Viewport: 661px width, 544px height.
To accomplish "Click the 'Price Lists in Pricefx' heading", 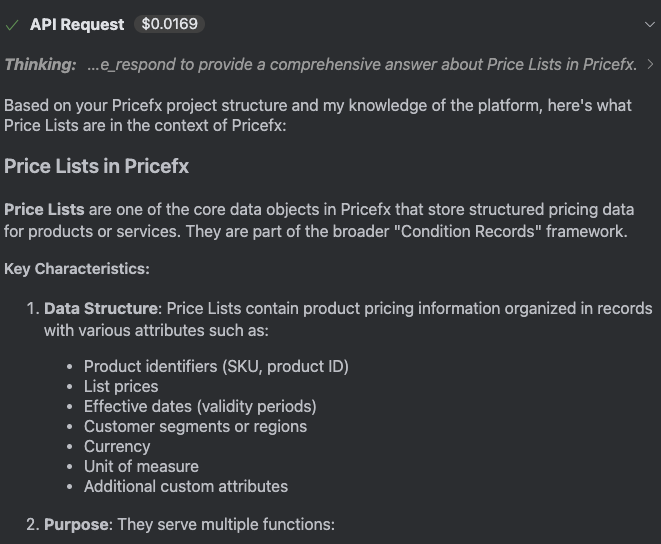I will tap(96, 166).
